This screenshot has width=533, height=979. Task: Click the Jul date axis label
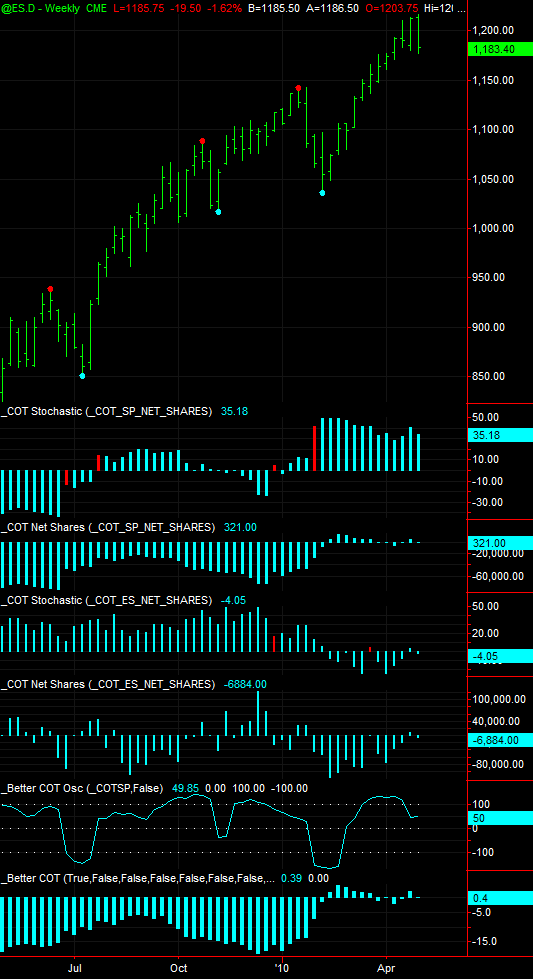coord(75,968)
